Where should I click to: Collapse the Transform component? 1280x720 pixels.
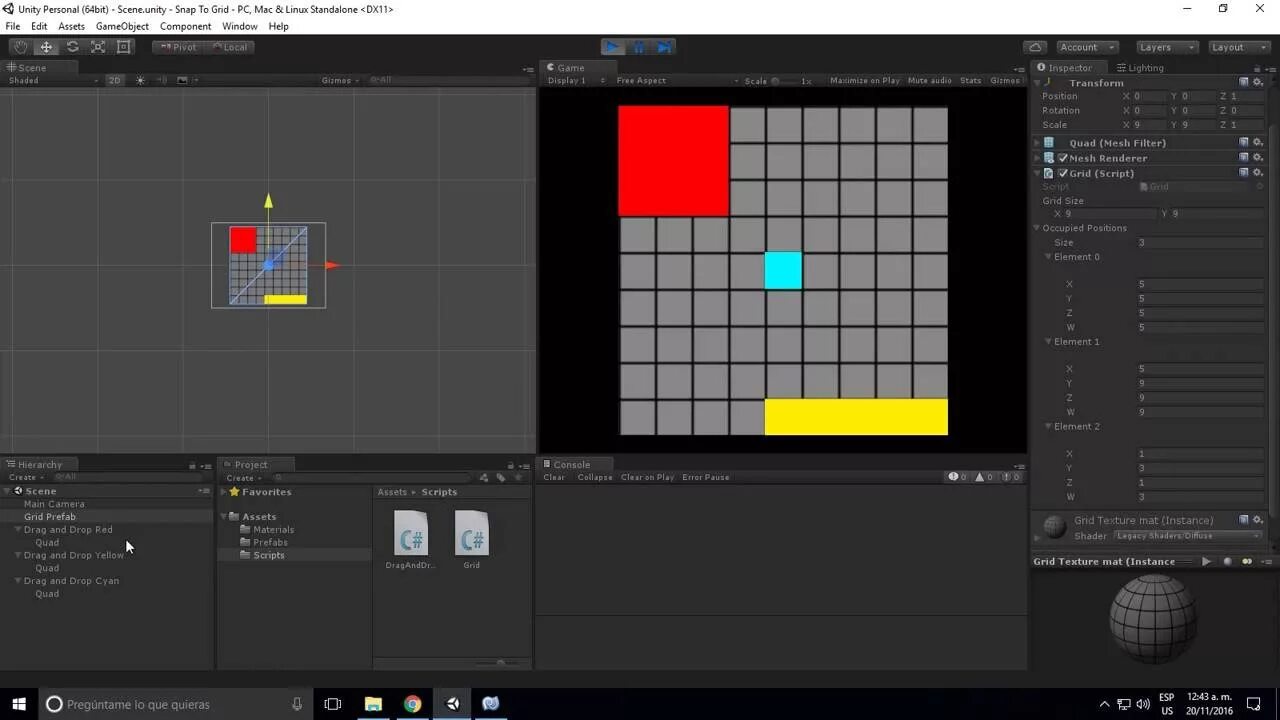(x=1038, y=82)
